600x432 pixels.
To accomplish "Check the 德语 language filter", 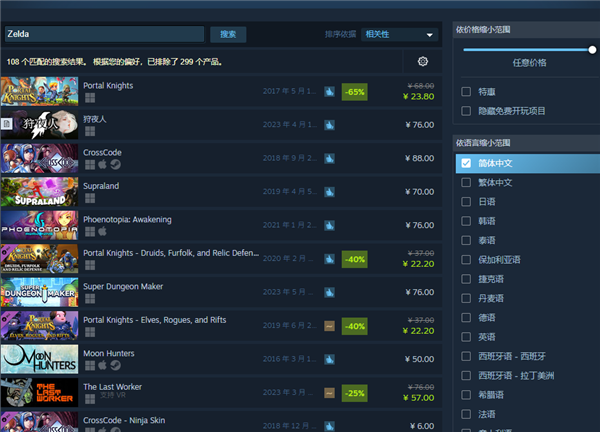I will (x=466, y=317).
